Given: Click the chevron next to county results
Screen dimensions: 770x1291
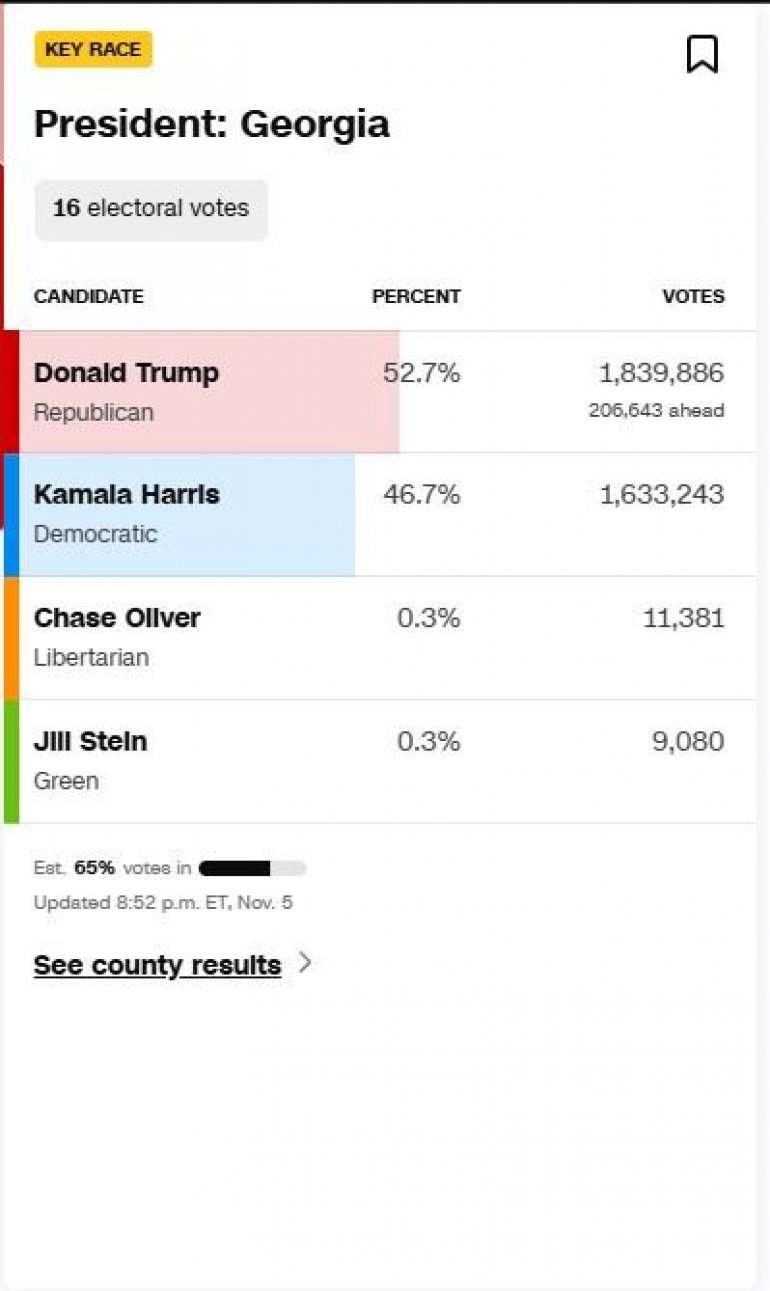Looking at the screenshot, I should [x=305, y=963].
